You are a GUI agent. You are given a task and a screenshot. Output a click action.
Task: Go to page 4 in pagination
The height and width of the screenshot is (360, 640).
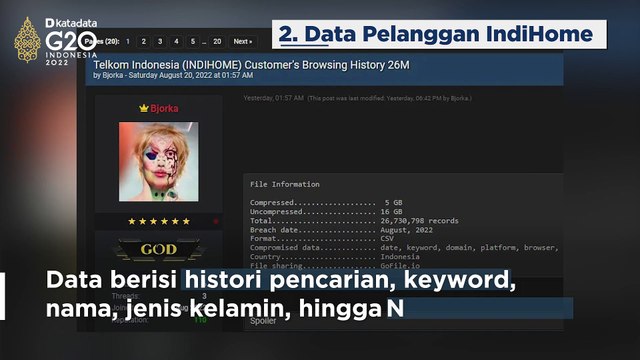point(176,41)
